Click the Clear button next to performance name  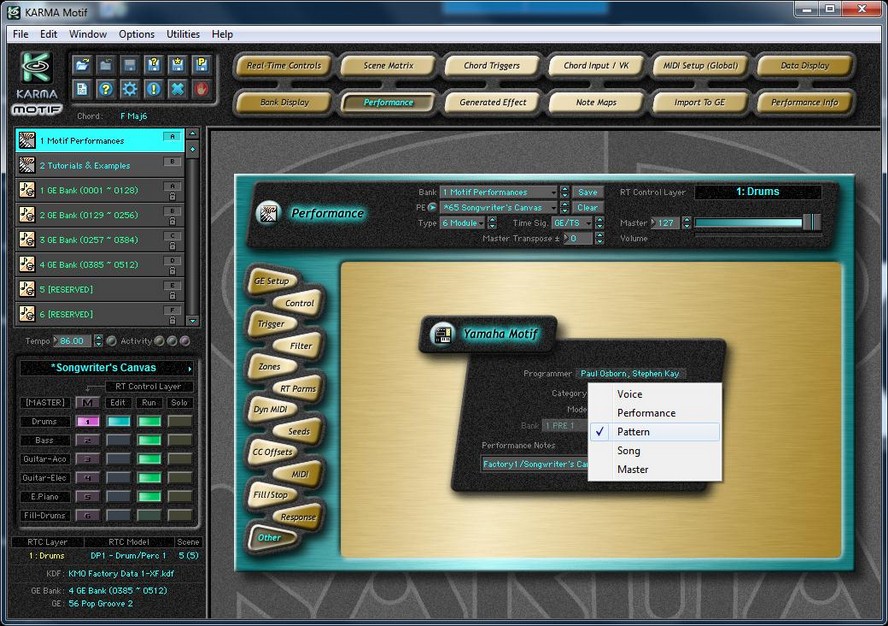click(x=587, y=208)
